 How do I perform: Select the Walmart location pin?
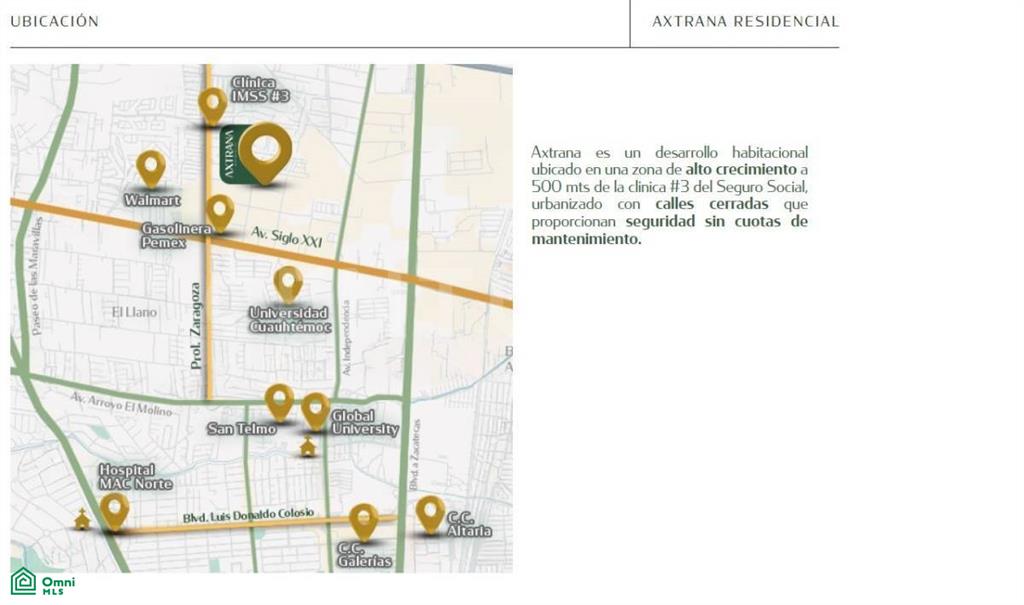pyautogui.click(x=151, y=169)
